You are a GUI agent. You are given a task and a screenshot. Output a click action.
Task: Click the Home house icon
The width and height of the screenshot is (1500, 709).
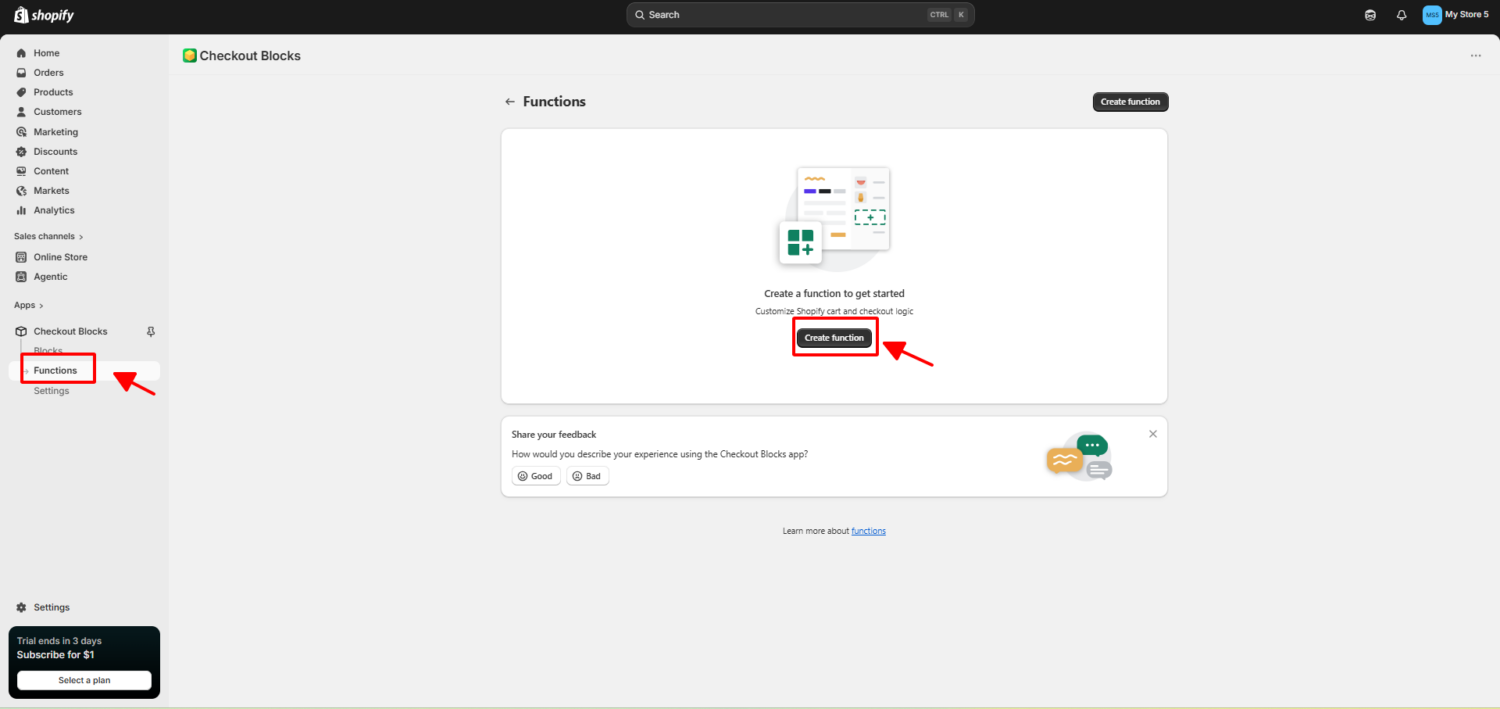click(22, 53)
